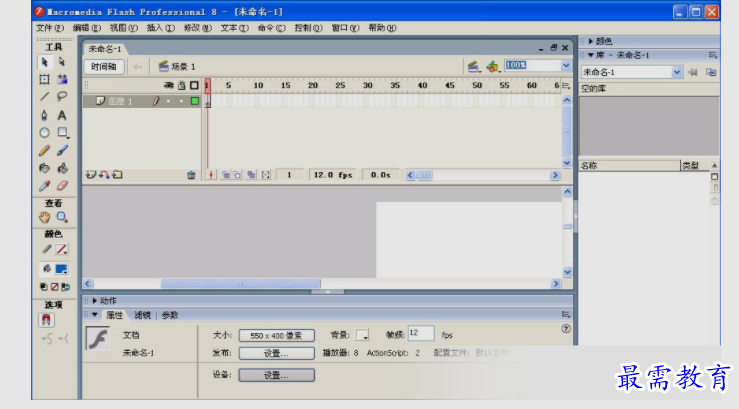
Task: Click the blue fill color swatch
Action: click(61, 269)
